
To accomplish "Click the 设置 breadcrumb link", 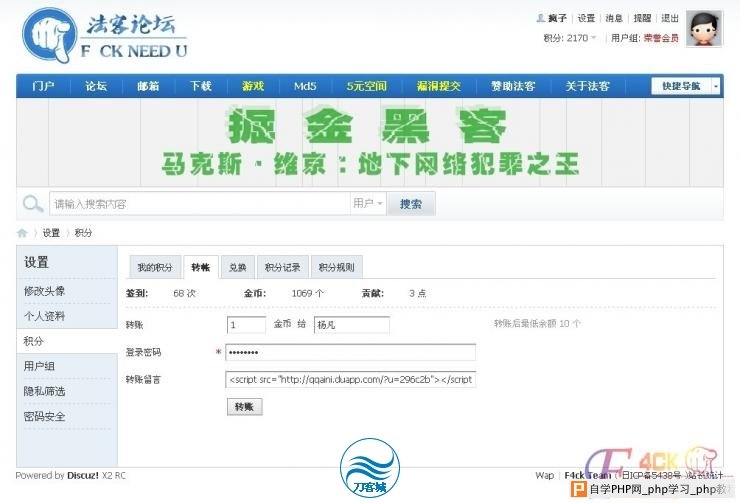I will pos(51,233).
